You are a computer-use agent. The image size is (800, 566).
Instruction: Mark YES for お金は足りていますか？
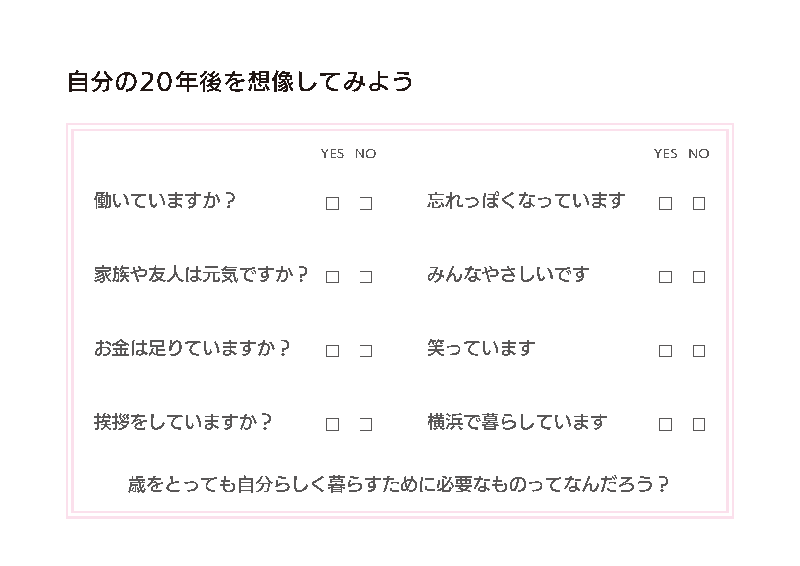coord(332,351)
